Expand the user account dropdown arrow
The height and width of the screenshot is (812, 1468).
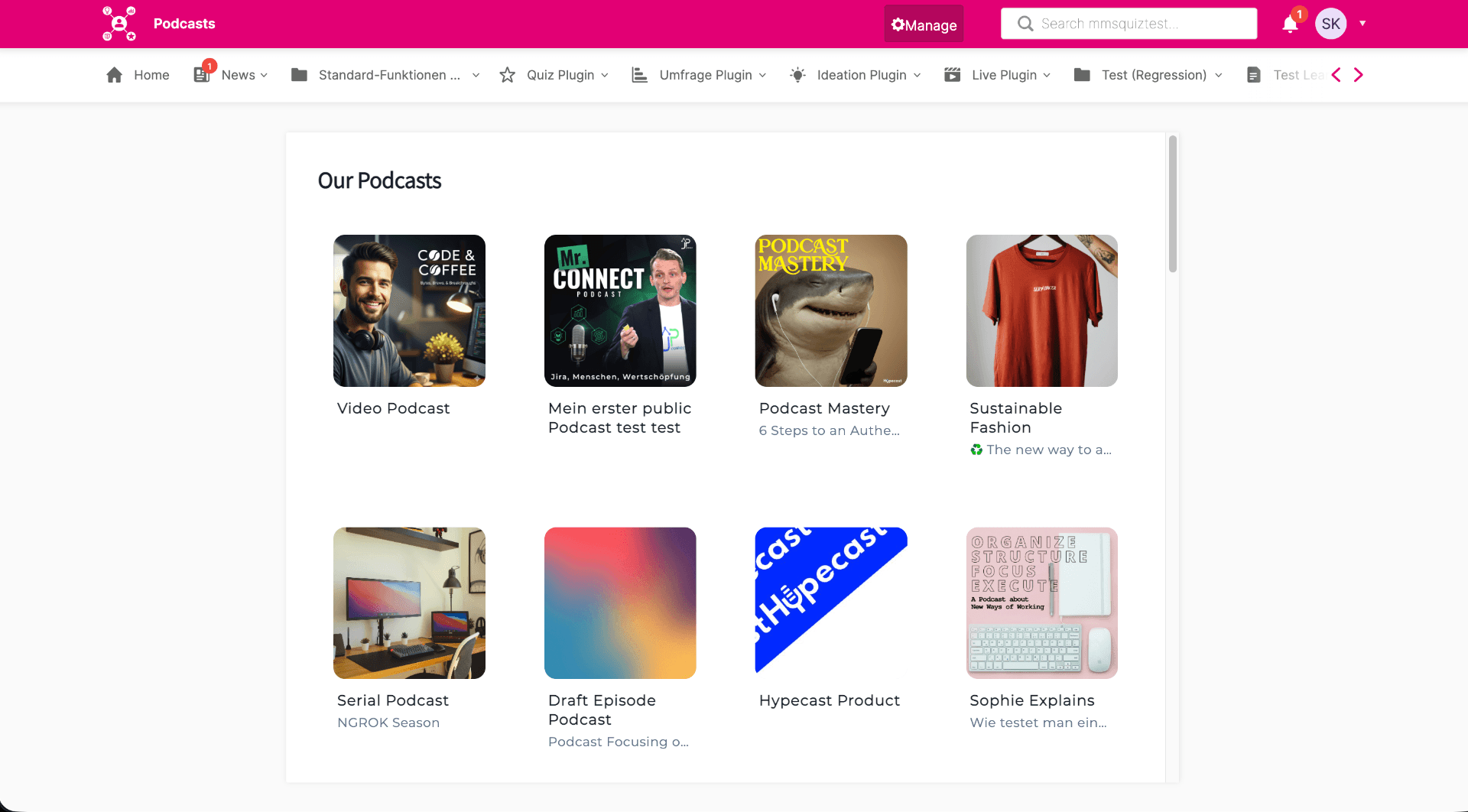(x=1362, y=24)
